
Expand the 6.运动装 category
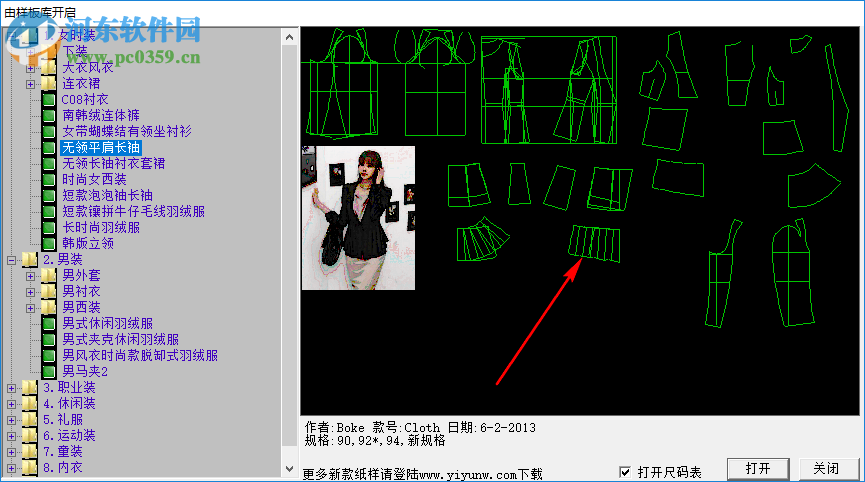point(11,436)
